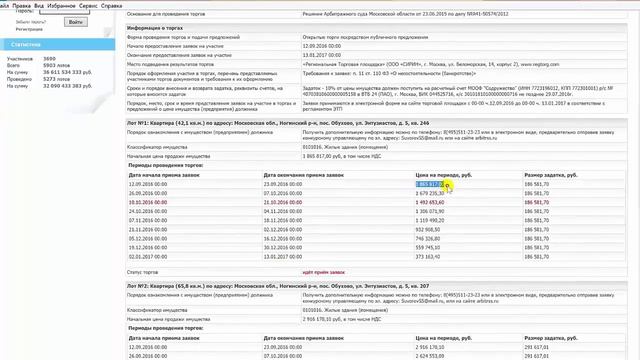
Task: Click Lot №2 apartment 65,8 кв.м heading
Action: click(x=278, y=286)
